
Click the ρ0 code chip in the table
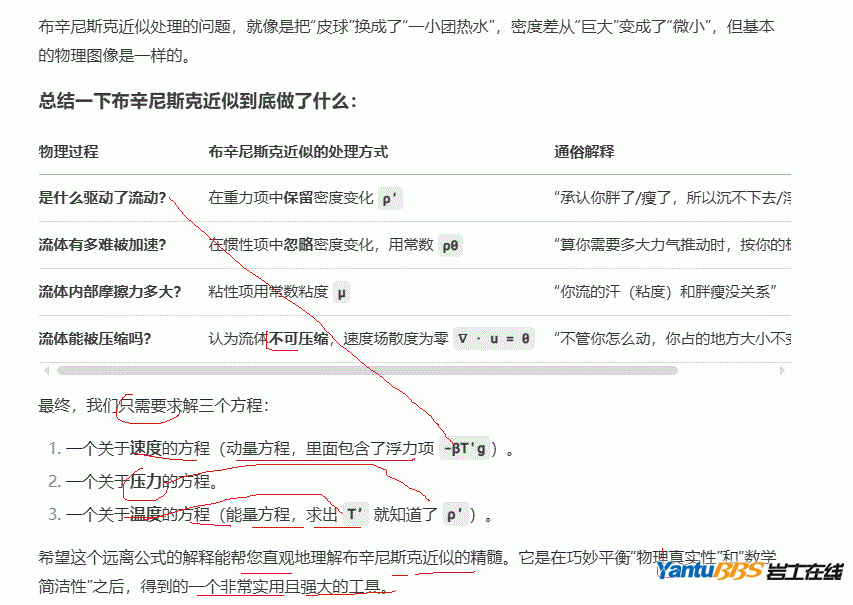pyautogui.click(x=452, y=245)
